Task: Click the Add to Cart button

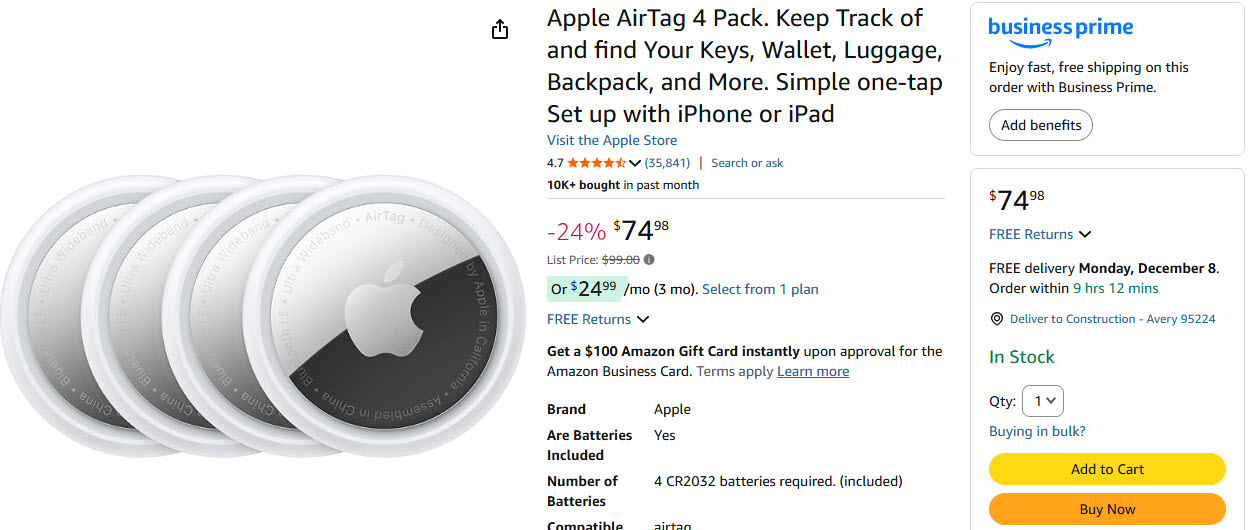Action: click(1107, 469)
